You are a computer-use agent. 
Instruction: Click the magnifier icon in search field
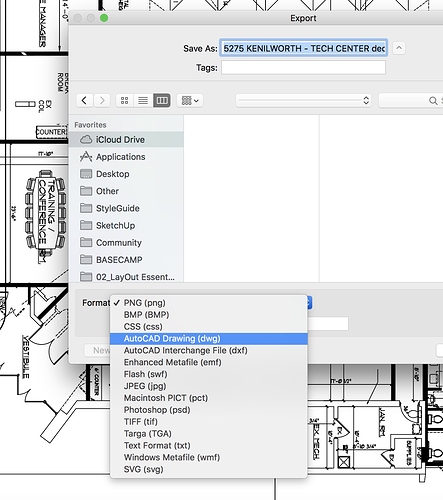(433, 101)
